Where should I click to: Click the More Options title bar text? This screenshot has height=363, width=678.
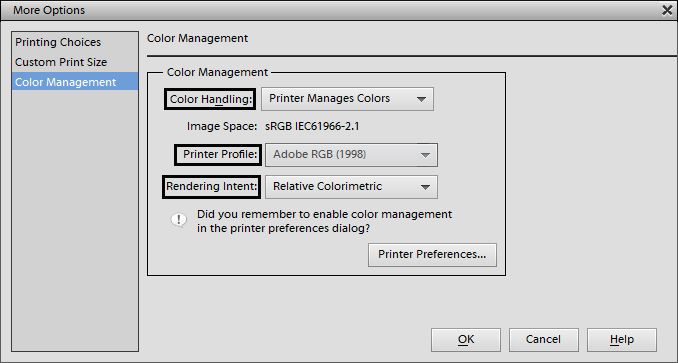tap(49, 10)
